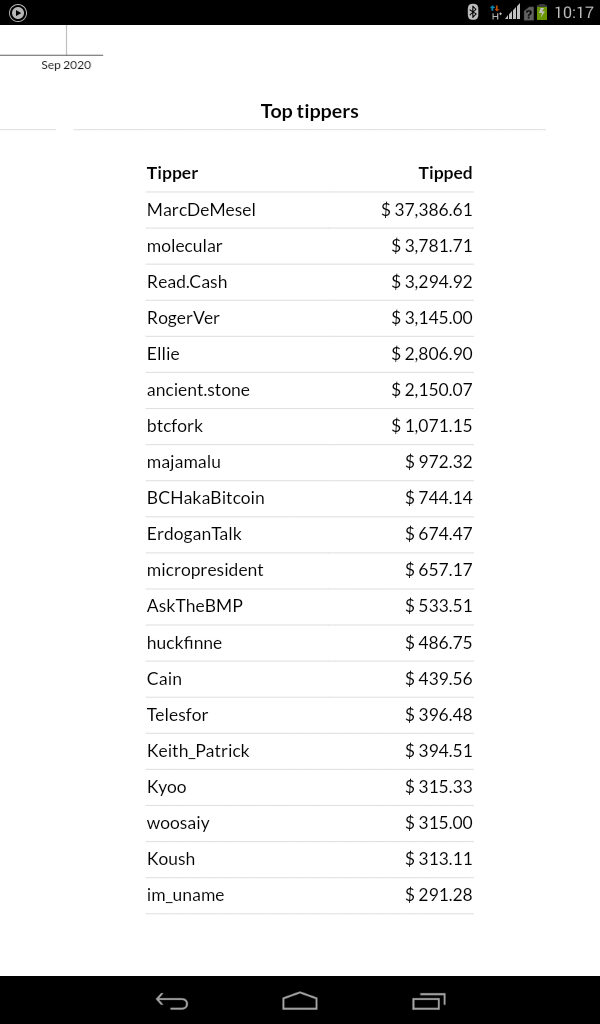600x1024 pixels.
Task: Select micropresident in the tippers table
Action: (205, 569)
